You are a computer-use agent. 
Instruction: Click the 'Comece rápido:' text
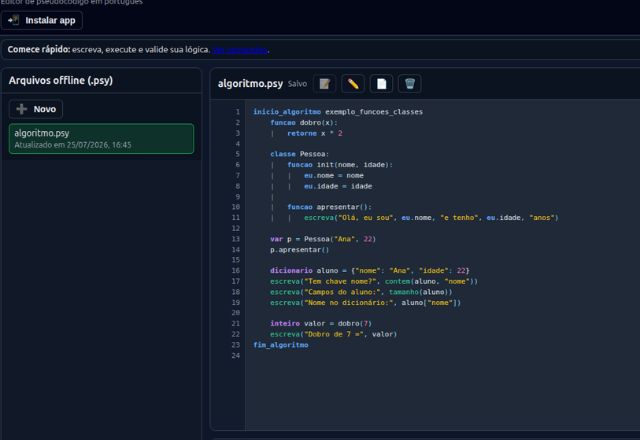pos(39,49)
